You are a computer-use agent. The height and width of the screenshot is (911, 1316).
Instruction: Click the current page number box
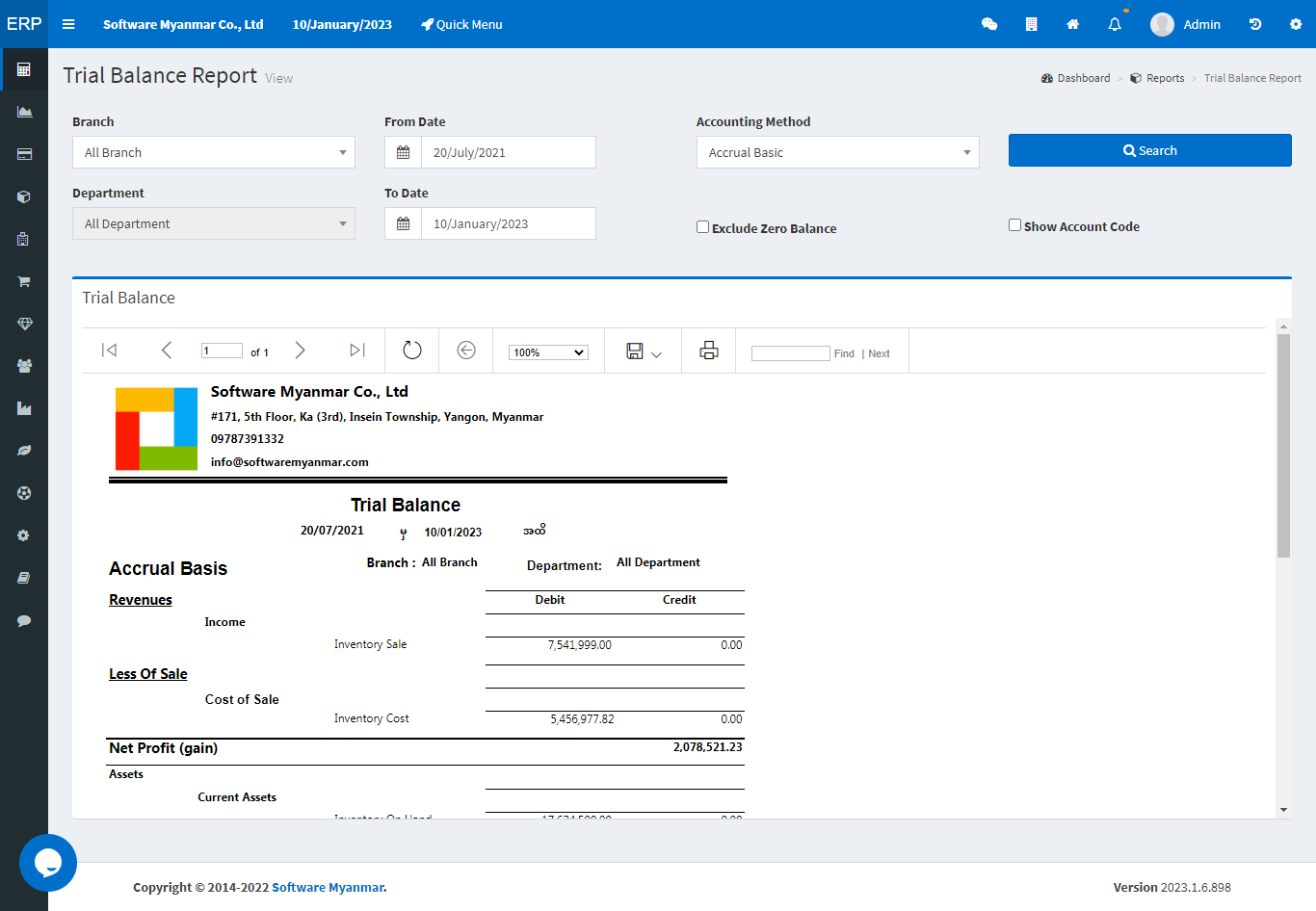[x=222, y=351]
